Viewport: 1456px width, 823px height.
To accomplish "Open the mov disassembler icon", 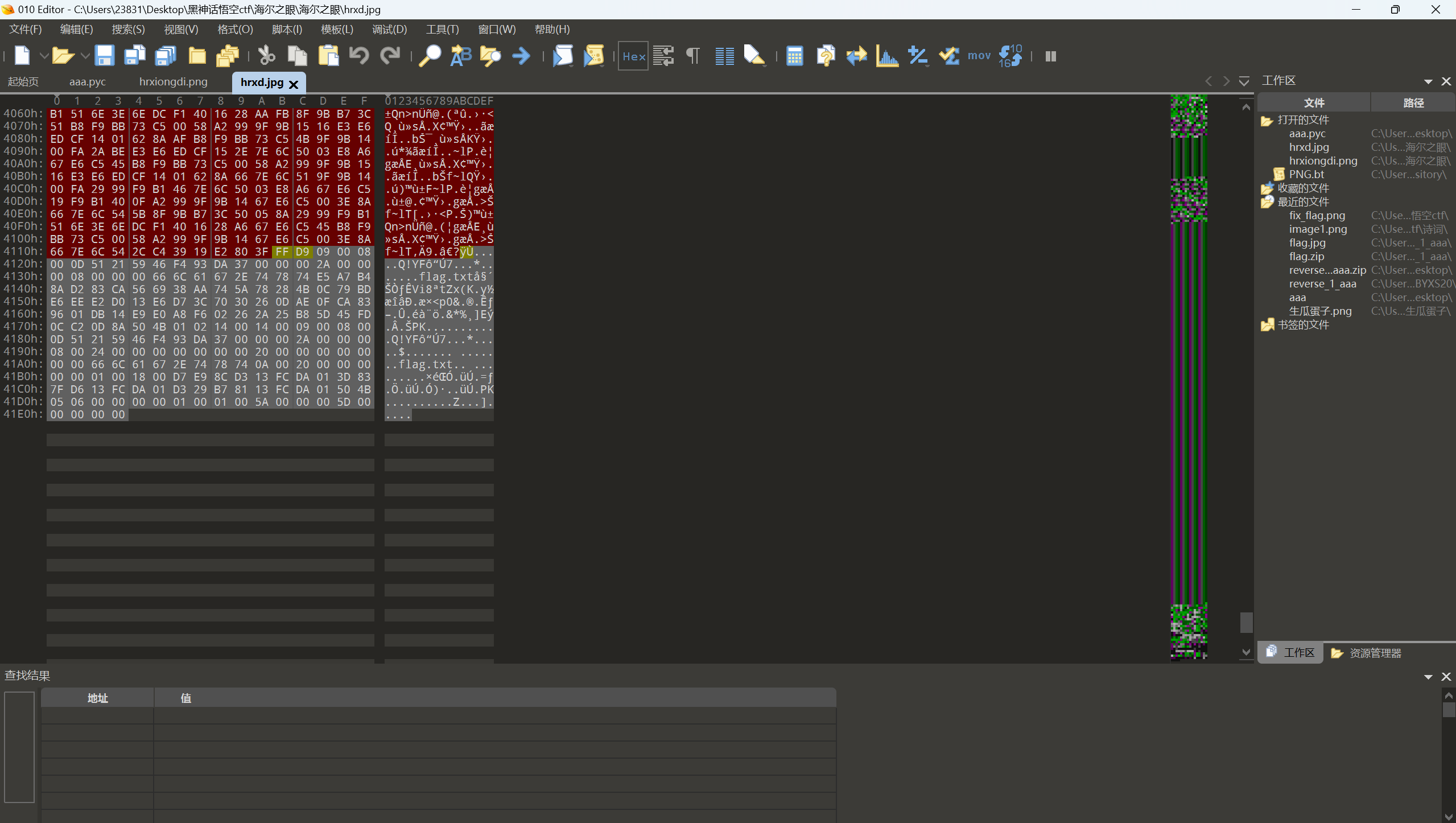I will [979, 56].
